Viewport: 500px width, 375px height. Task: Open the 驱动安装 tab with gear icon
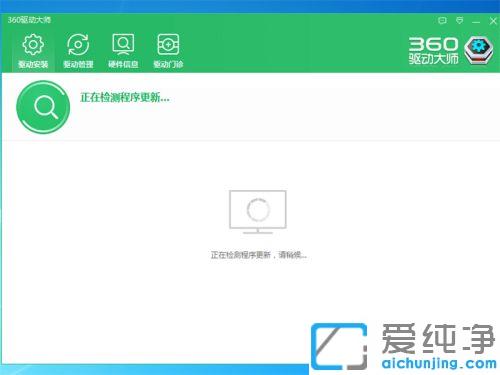[x=33, y=51]
